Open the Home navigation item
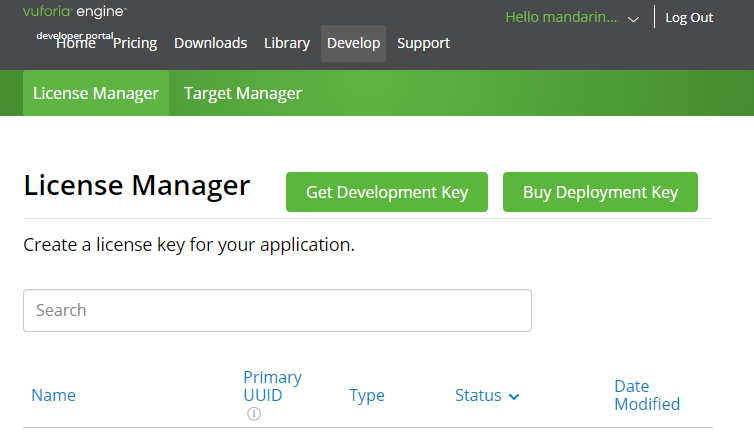Image resolution: width=754 pixels, height=445 pixels. point(76,43)
